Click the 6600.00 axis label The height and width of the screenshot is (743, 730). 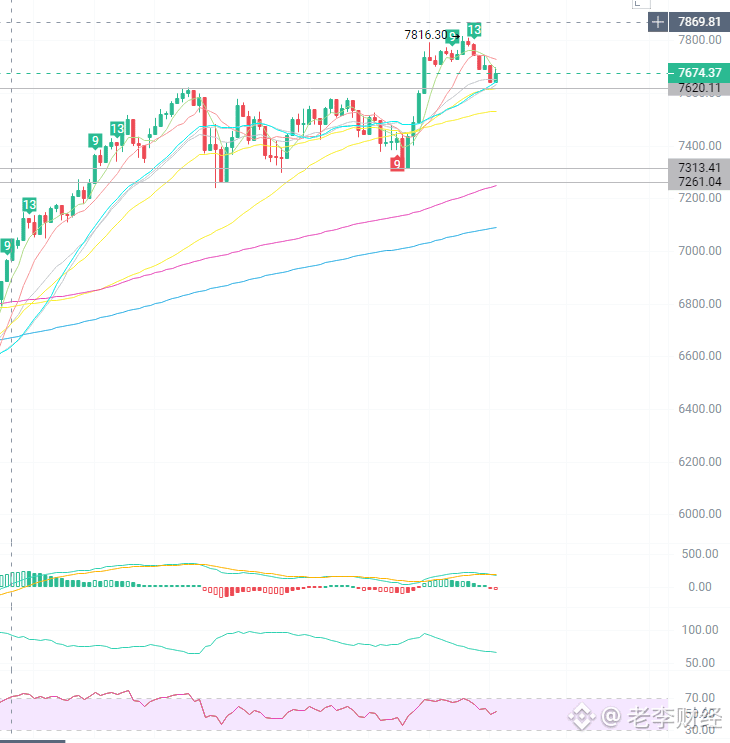coord(699,356)
